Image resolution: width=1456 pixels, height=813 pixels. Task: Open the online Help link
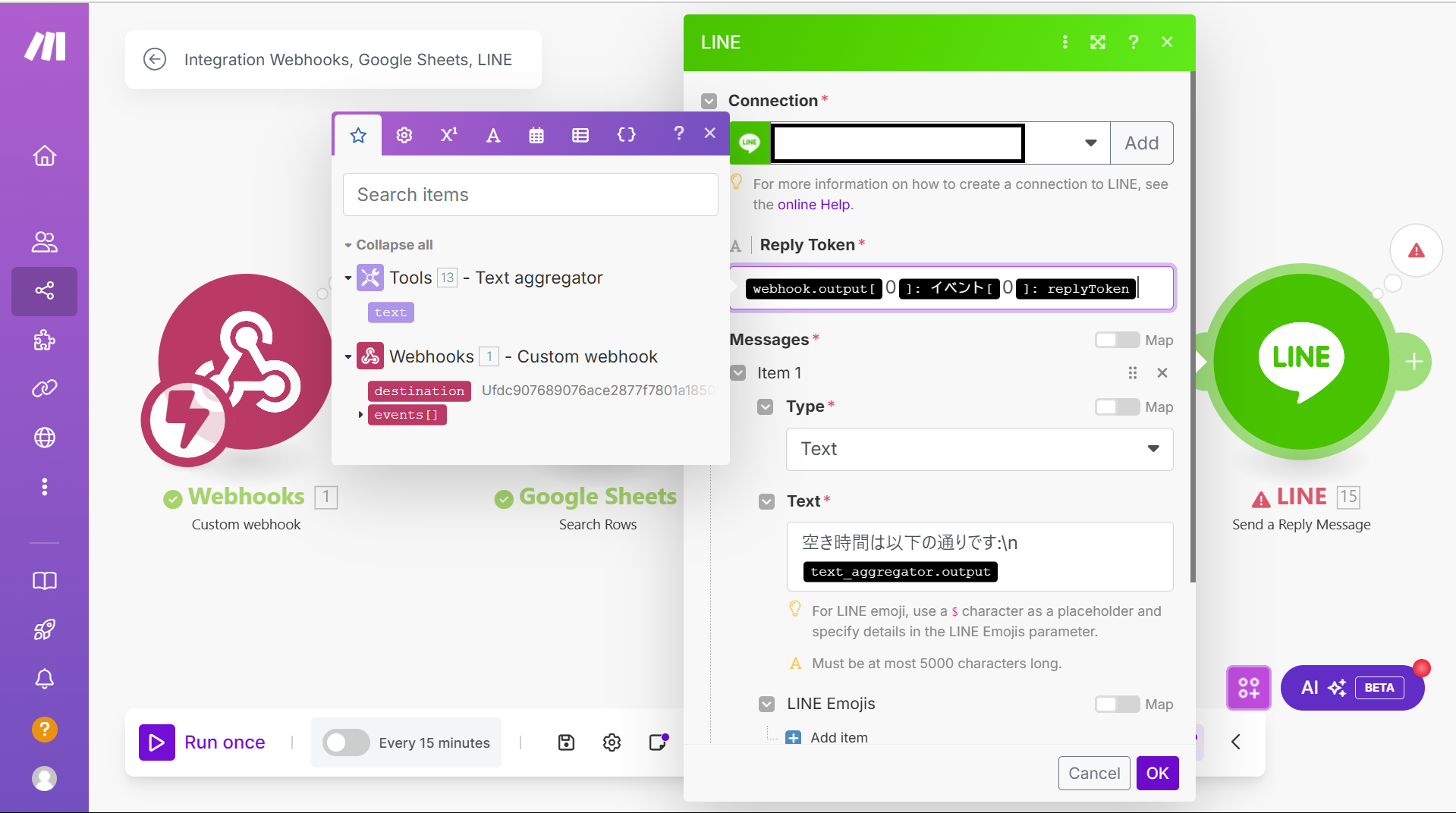point(813,205)
